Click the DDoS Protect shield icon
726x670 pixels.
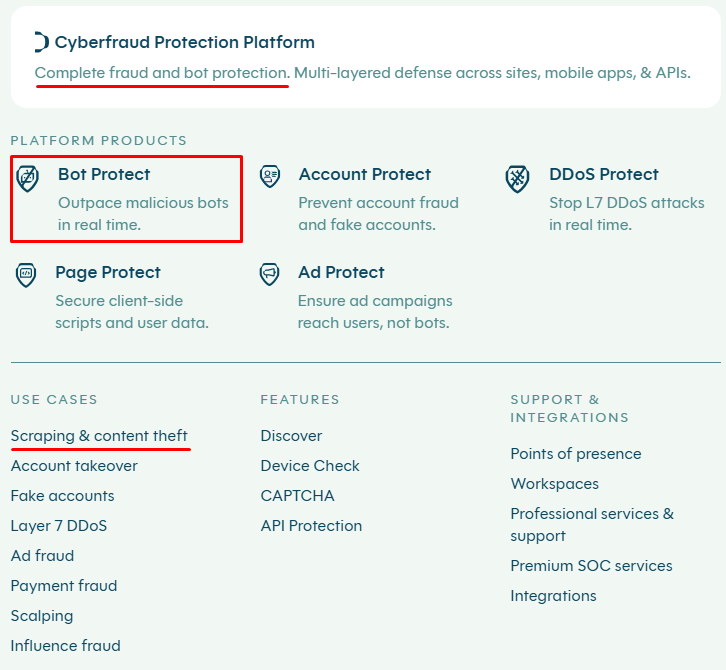pyautogui.click(x=517, y=179)
